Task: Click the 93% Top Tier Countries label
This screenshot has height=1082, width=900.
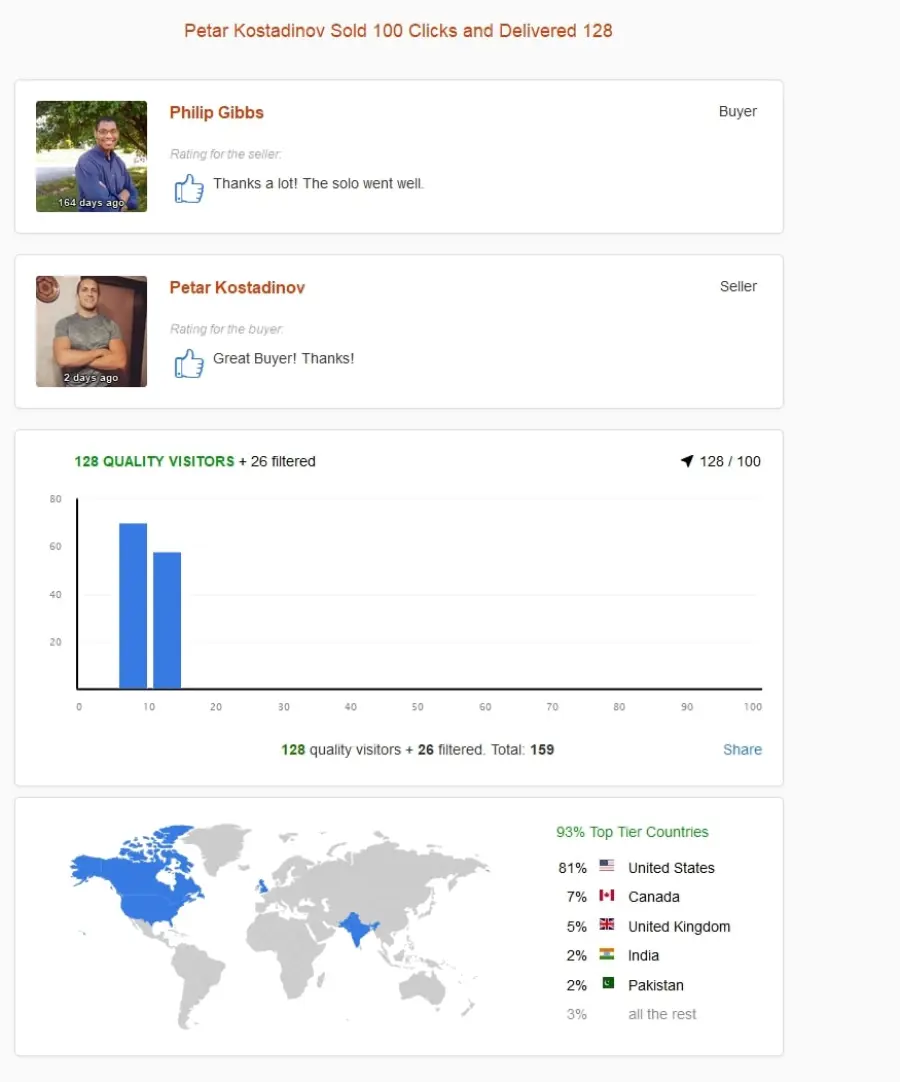Action: tap(632, 832)
